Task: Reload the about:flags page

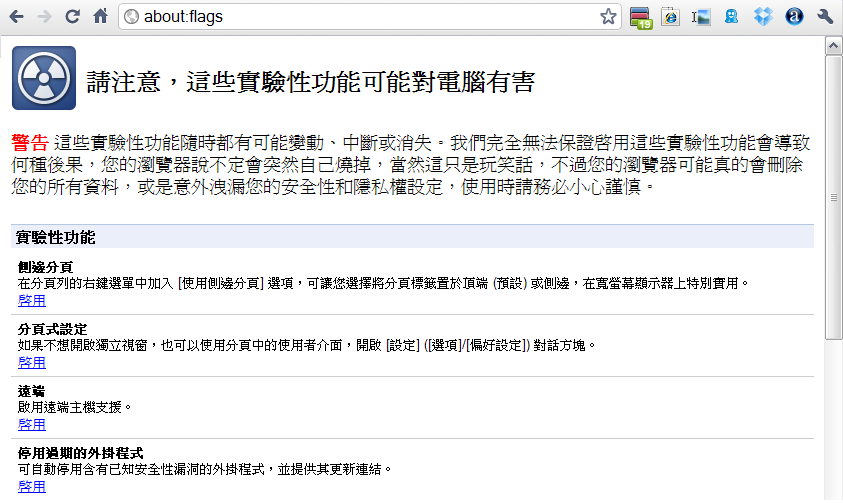Action: [x=73, y=17]
